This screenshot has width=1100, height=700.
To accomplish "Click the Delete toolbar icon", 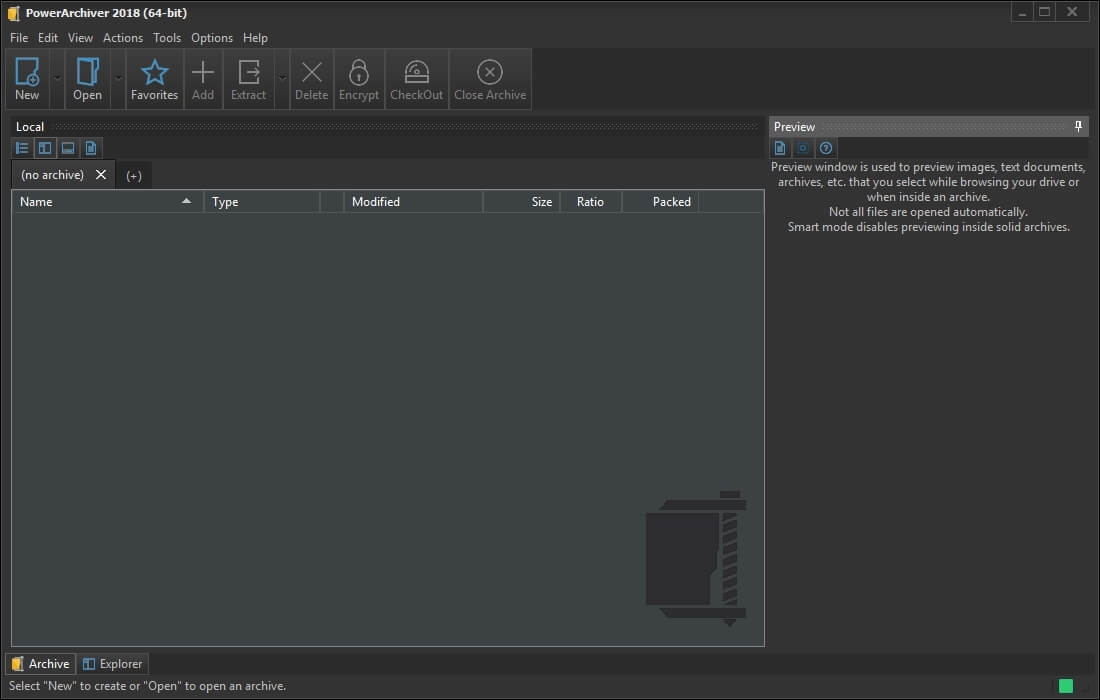I will pyautogui.click(x=311, y=78).
